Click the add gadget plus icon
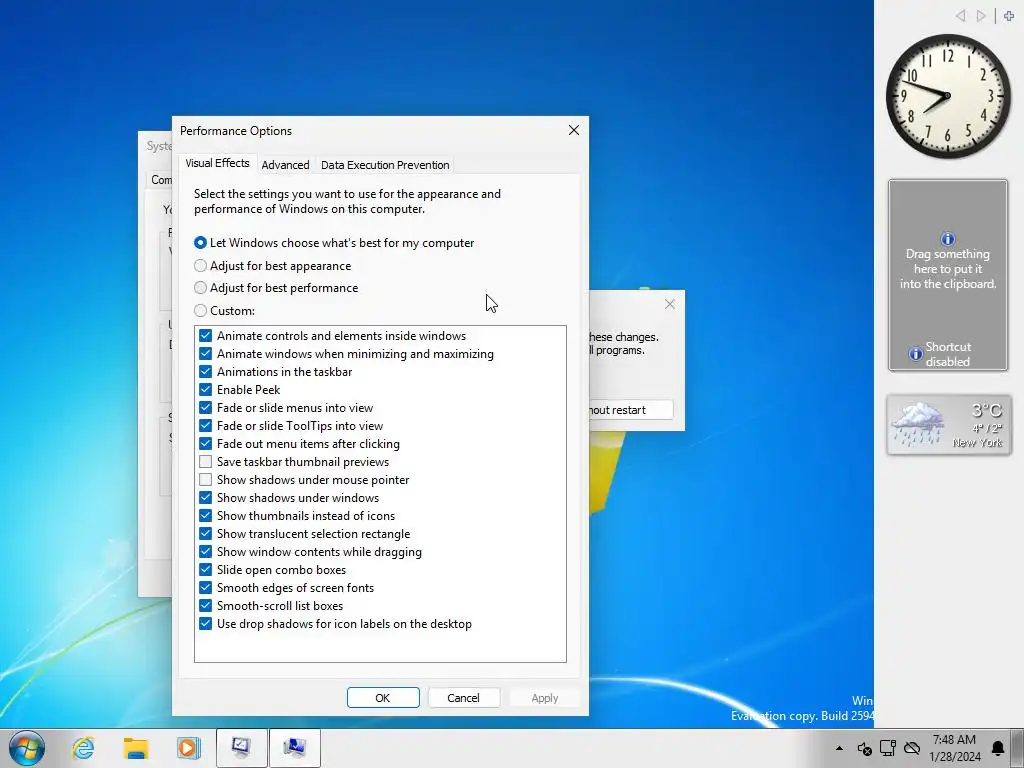The image size is (1024, 768). point(1009,16)
